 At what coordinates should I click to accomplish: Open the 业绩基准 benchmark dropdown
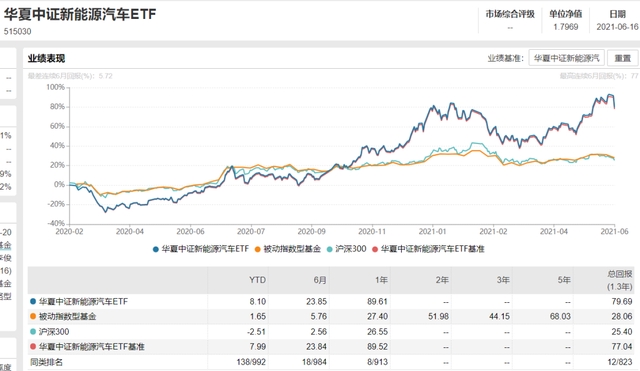567,58
